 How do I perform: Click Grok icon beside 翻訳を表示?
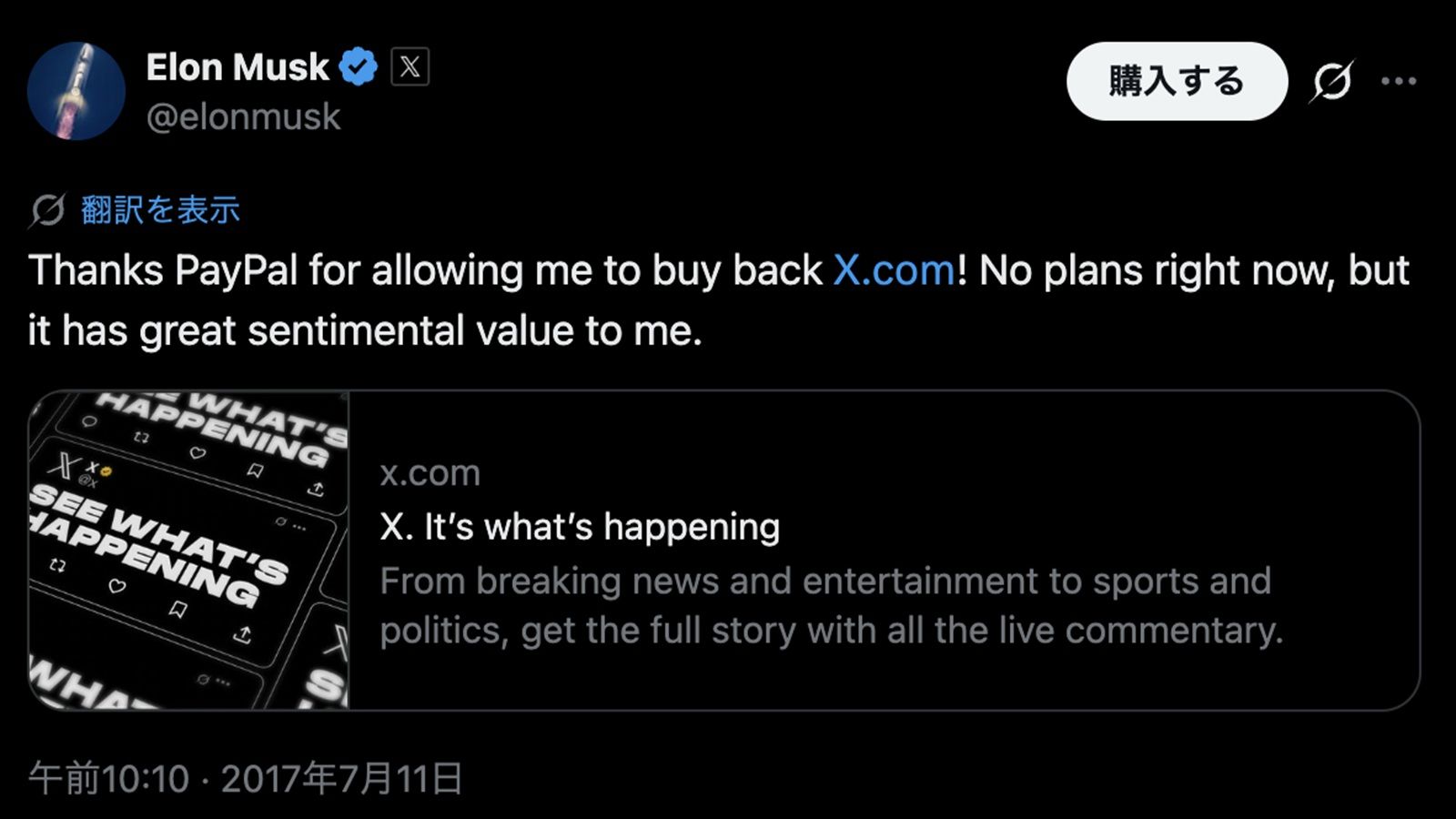point(46,210)
